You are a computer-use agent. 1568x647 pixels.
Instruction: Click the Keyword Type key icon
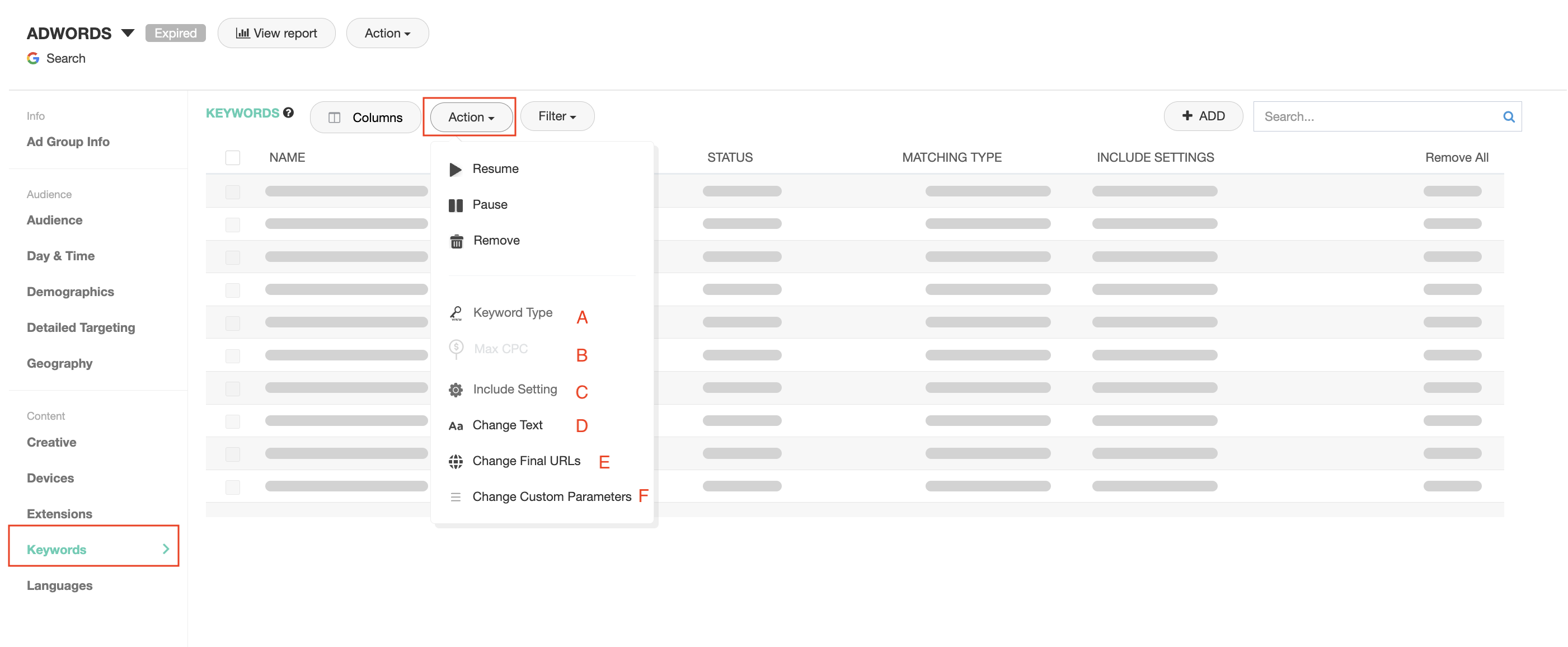point(456,313)
